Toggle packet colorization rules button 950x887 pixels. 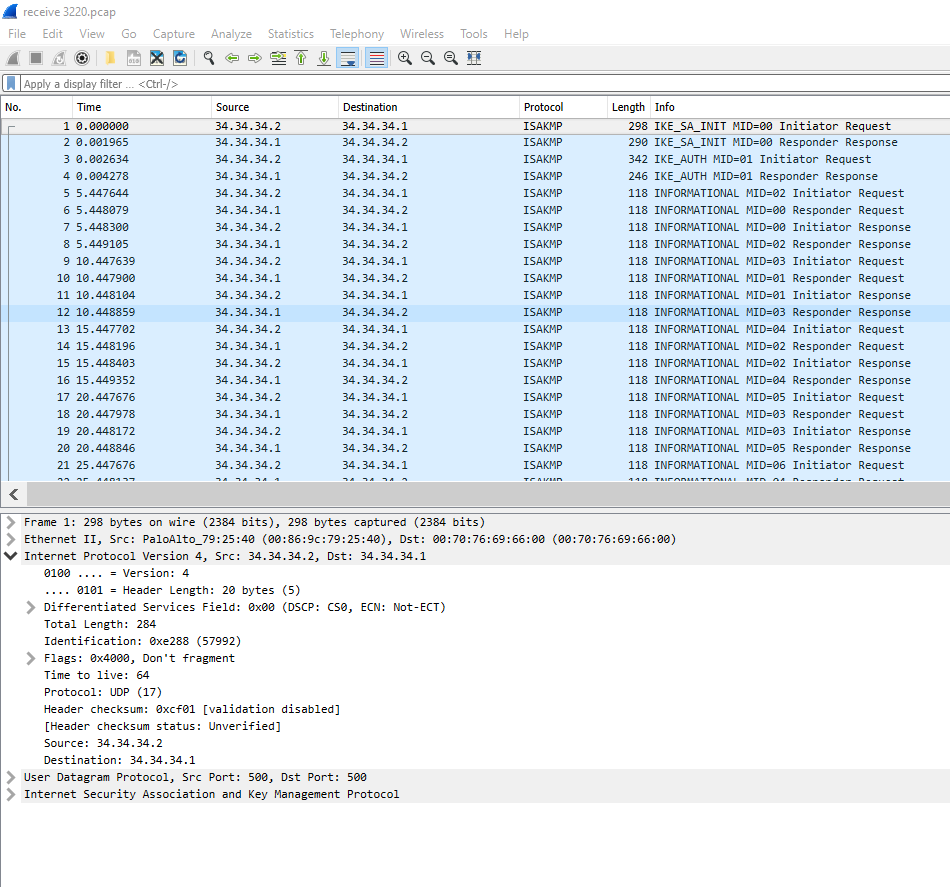(376, 58)
